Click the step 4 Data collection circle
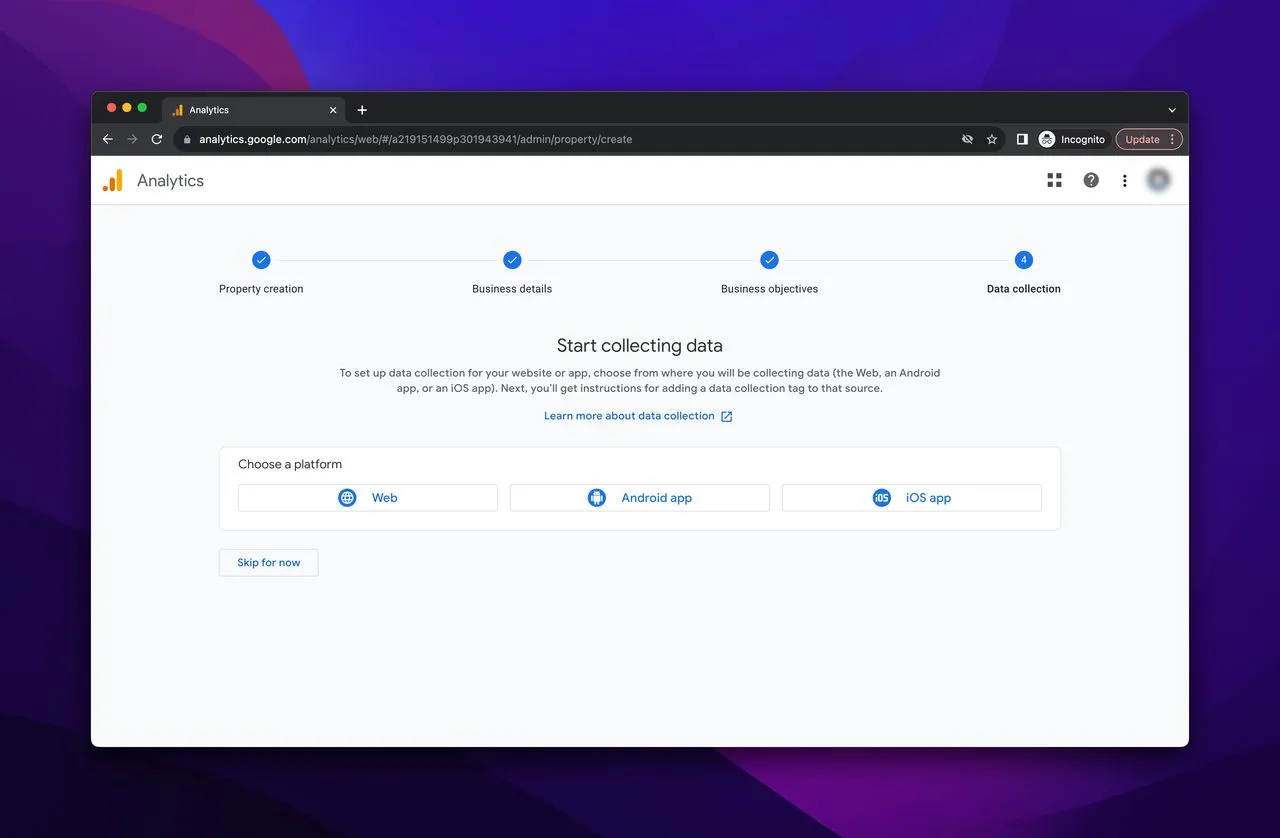Viewport: 1280px width, 838px height. tap(1023, 260)
